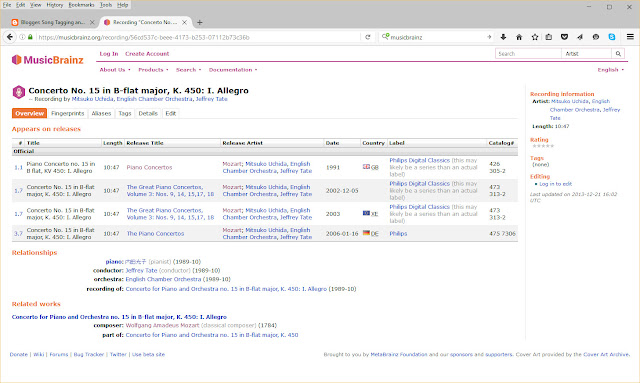This screenshot has width=640, height=383.
Task: Open the Help menu
Action: click(x=122, y=5)
